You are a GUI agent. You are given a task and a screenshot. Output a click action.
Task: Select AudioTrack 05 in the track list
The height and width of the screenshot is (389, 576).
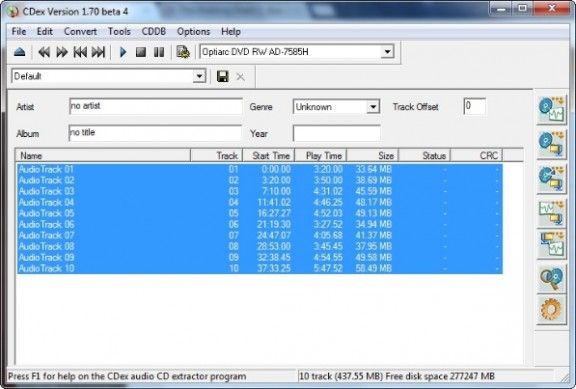(x=259, y=213)
